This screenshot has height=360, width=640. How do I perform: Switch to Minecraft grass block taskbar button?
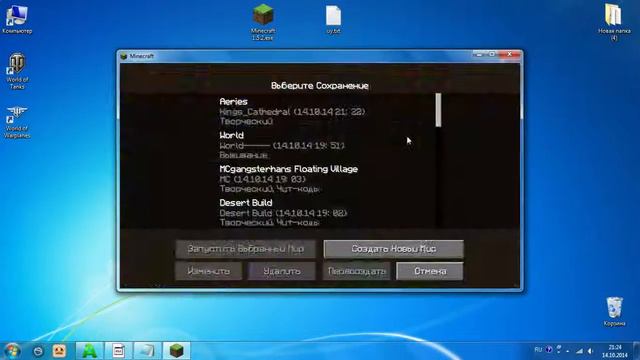point(176,351)
